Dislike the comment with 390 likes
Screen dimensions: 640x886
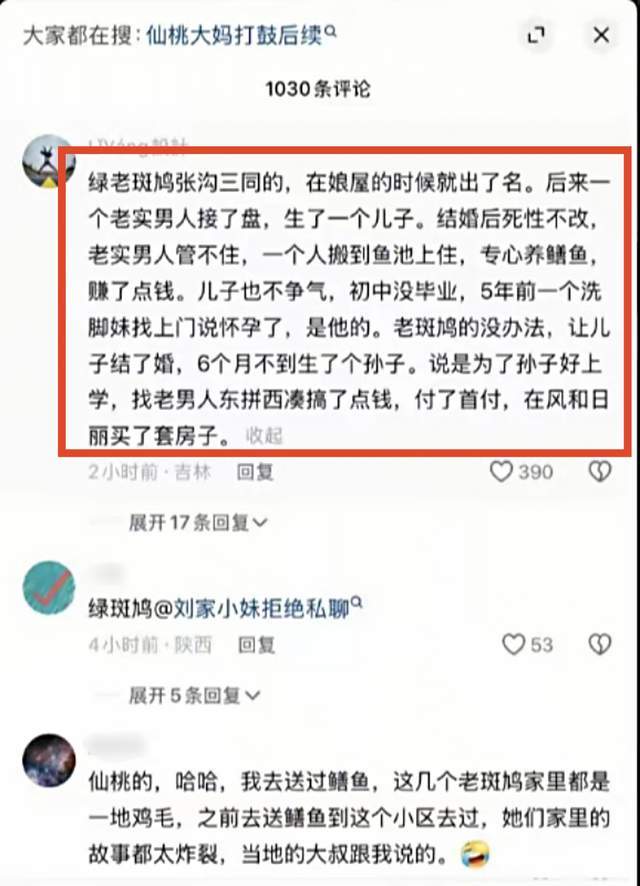[x=600, y=471]
